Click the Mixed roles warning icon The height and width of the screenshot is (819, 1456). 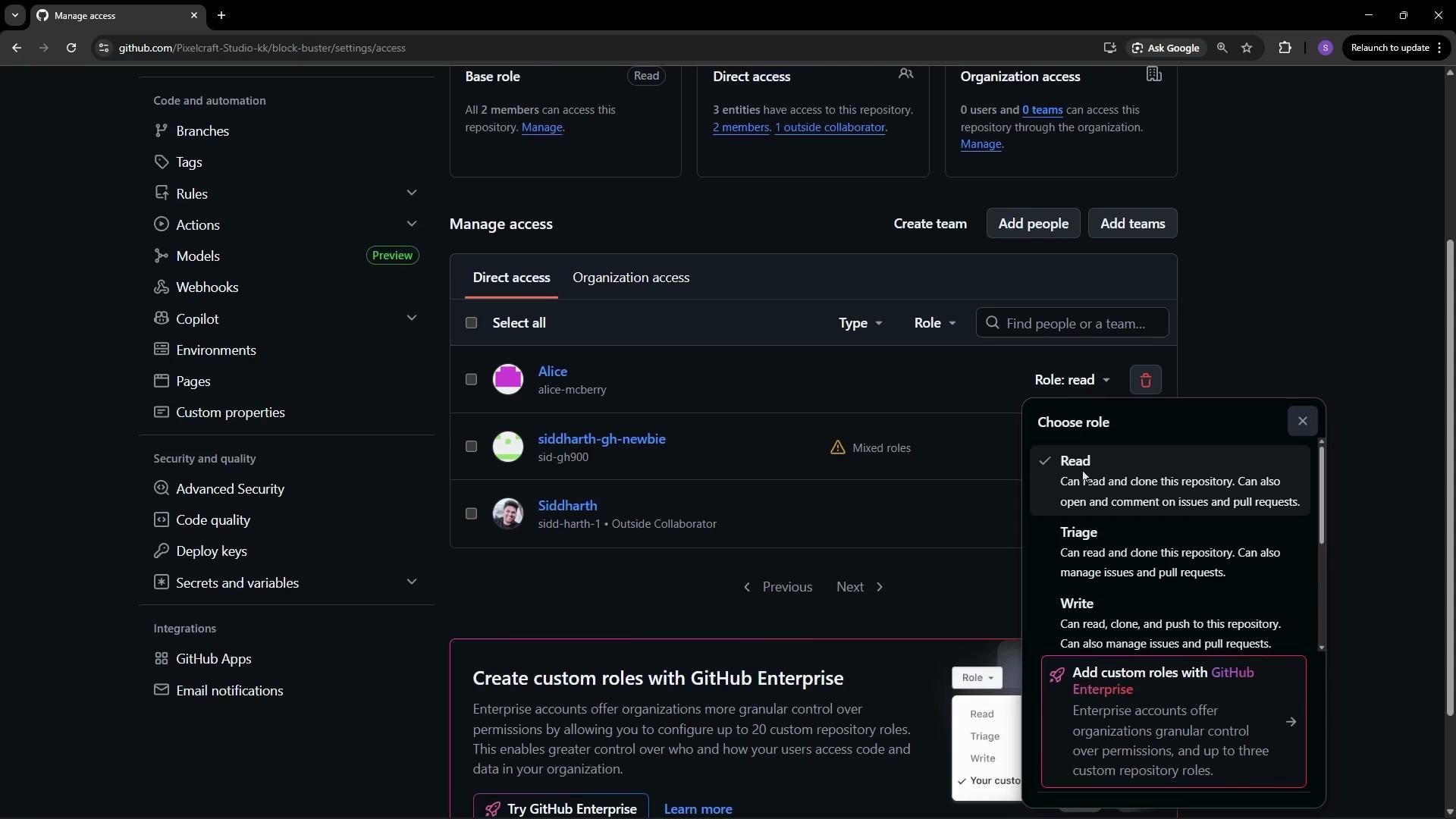tap(837, 448)
